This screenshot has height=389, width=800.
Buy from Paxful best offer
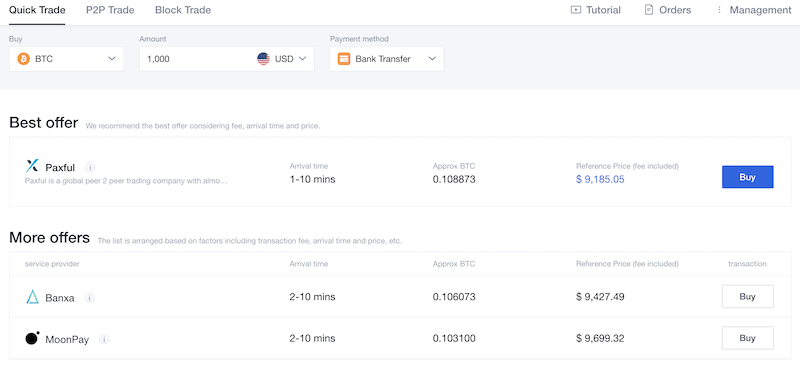[747, 177]
